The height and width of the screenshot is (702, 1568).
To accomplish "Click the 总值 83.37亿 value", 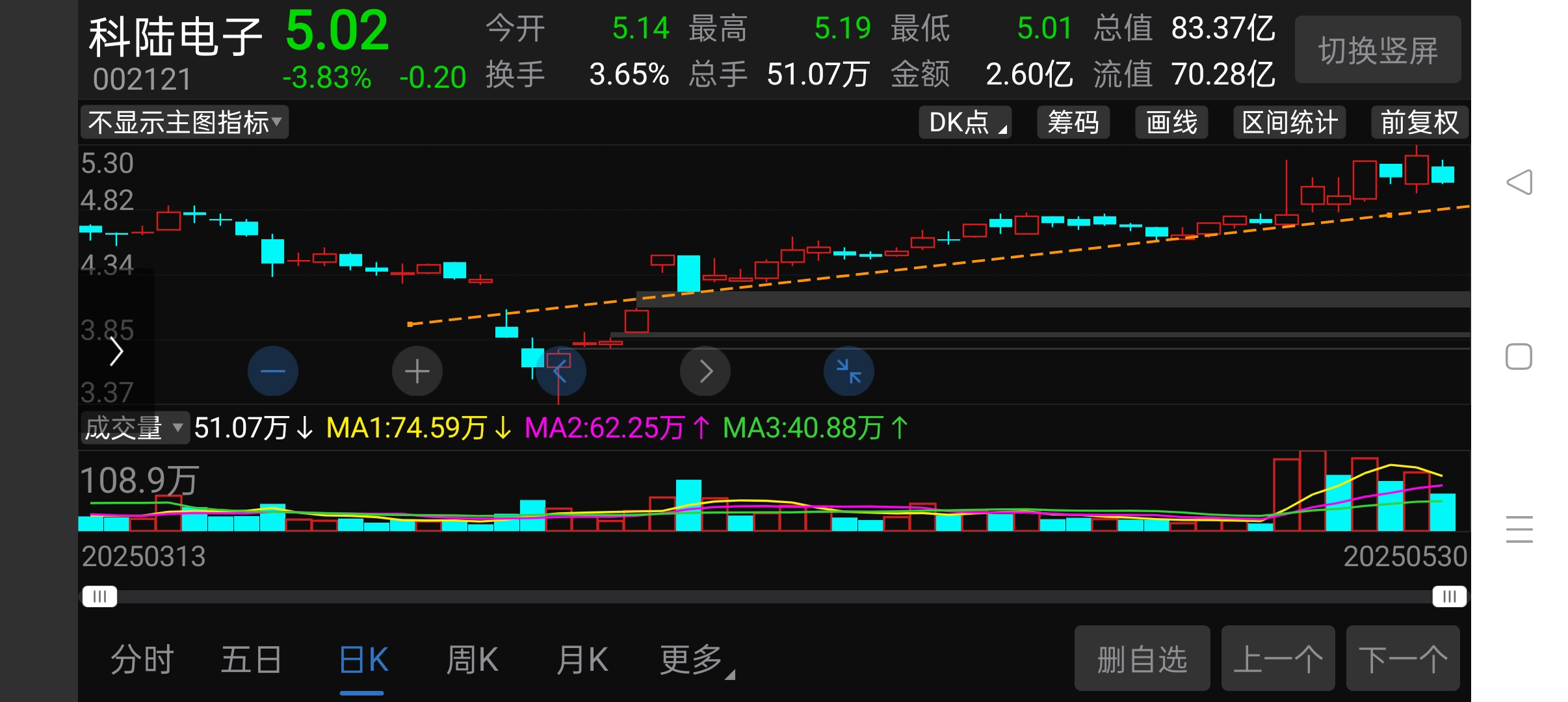I will point(1223,29).
